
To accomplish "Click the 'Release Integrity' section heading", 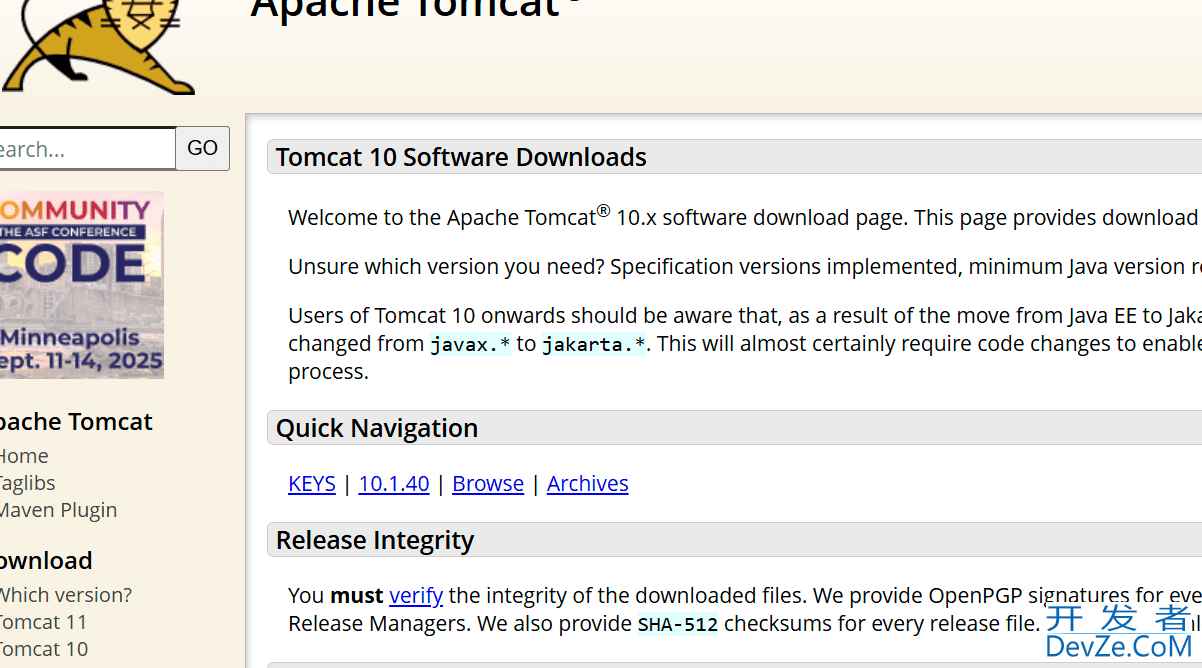I will pyautogui.click(x=375, y=540).
